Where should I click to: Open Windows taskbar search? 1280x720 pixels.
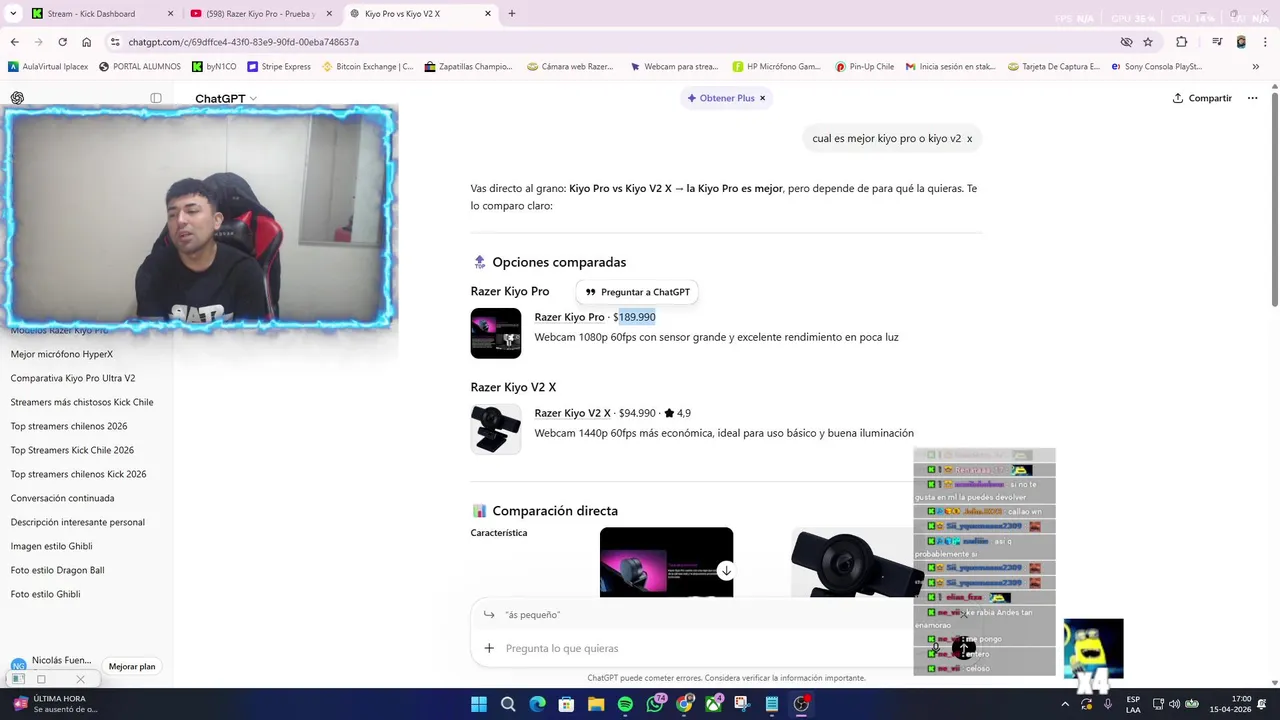(x=508, y=704)
